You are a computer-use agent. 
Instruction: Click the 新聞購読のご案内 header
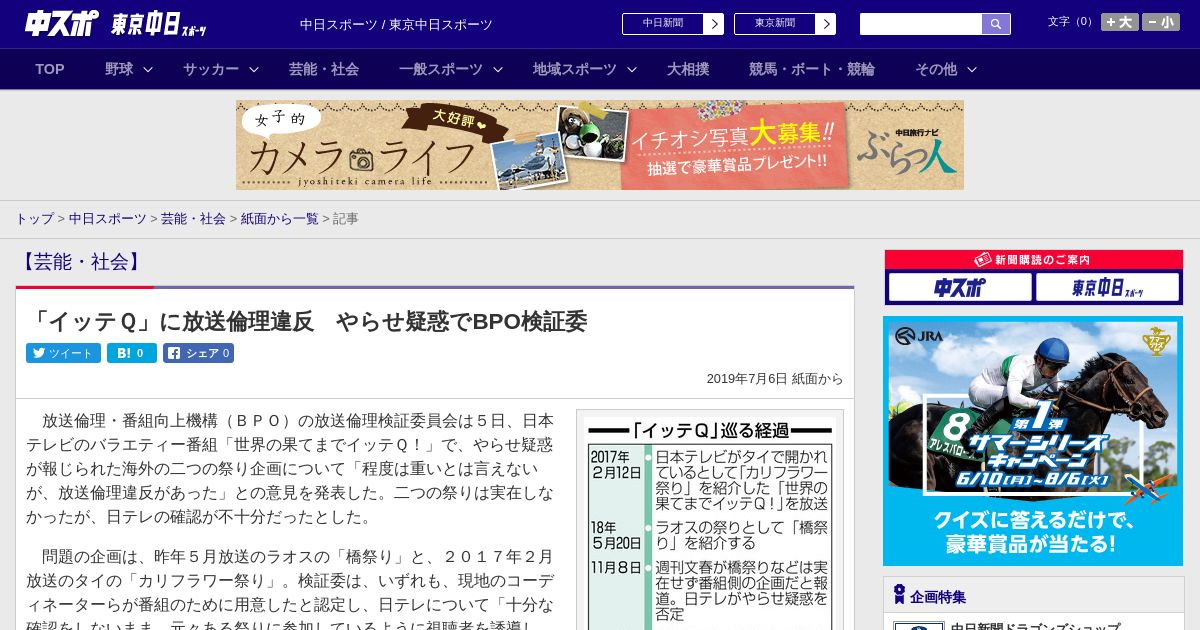(x=1034, y=259)
